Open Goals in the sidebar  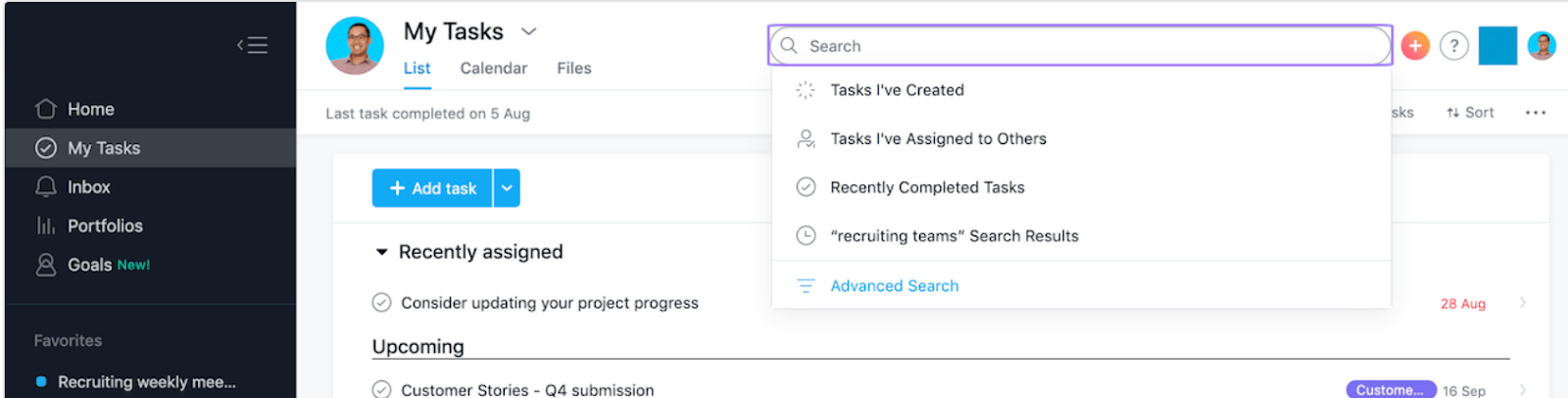[x=89, y=265]
